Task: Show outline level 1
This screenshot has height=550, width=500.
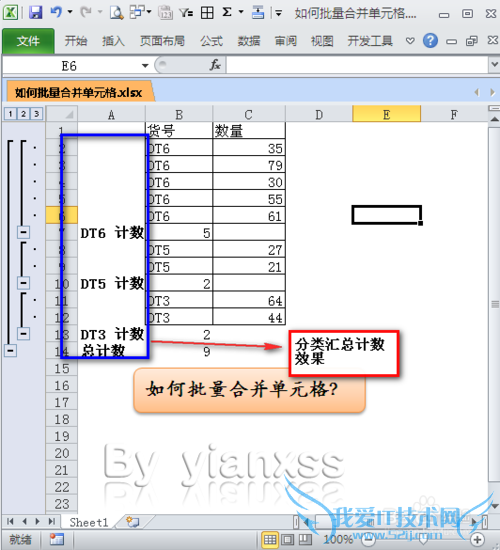Action: click(x=10, y=114)
